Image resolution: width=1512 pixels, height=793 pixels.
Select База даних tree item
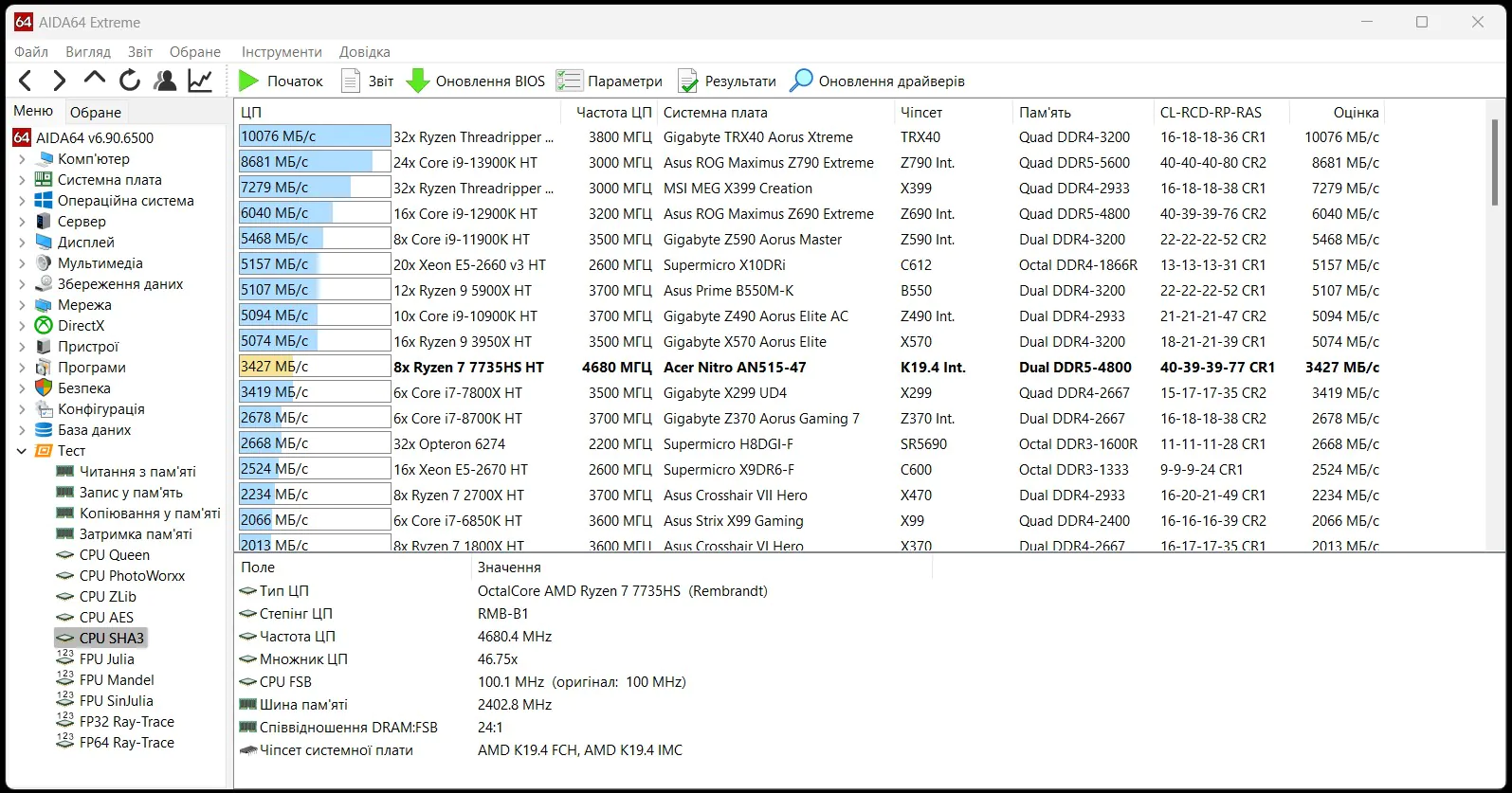pos(83,430)
